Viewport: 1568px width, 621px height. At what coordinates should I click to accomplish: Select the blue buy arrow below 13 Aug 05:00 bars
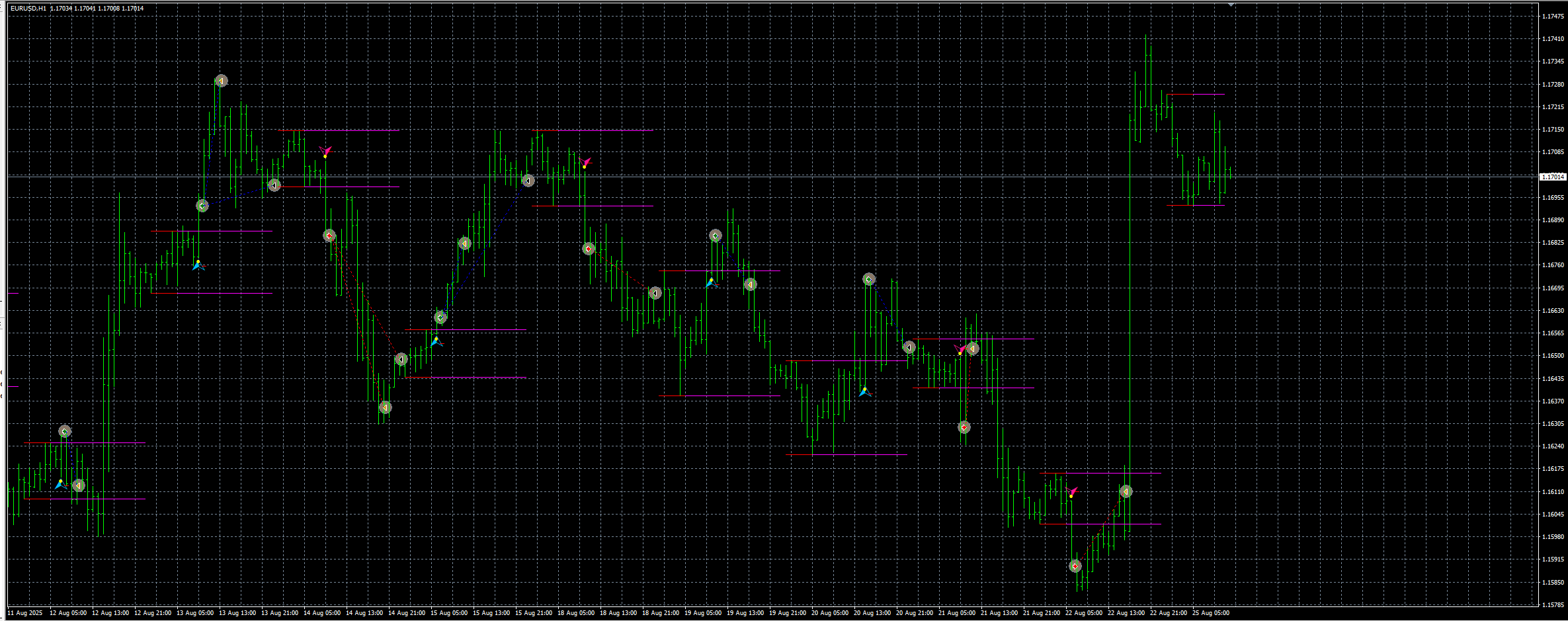(x=198, y=265)
